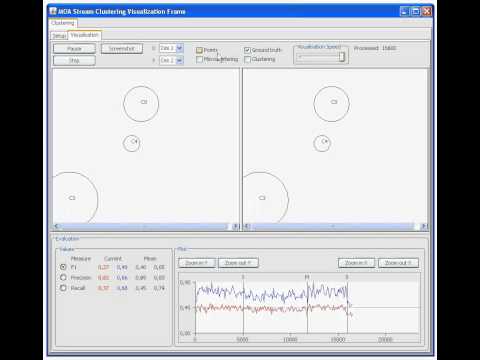Screen dimensions: 480x360
Task: Click the Zoom in Y button
Action: click(197, 263)
